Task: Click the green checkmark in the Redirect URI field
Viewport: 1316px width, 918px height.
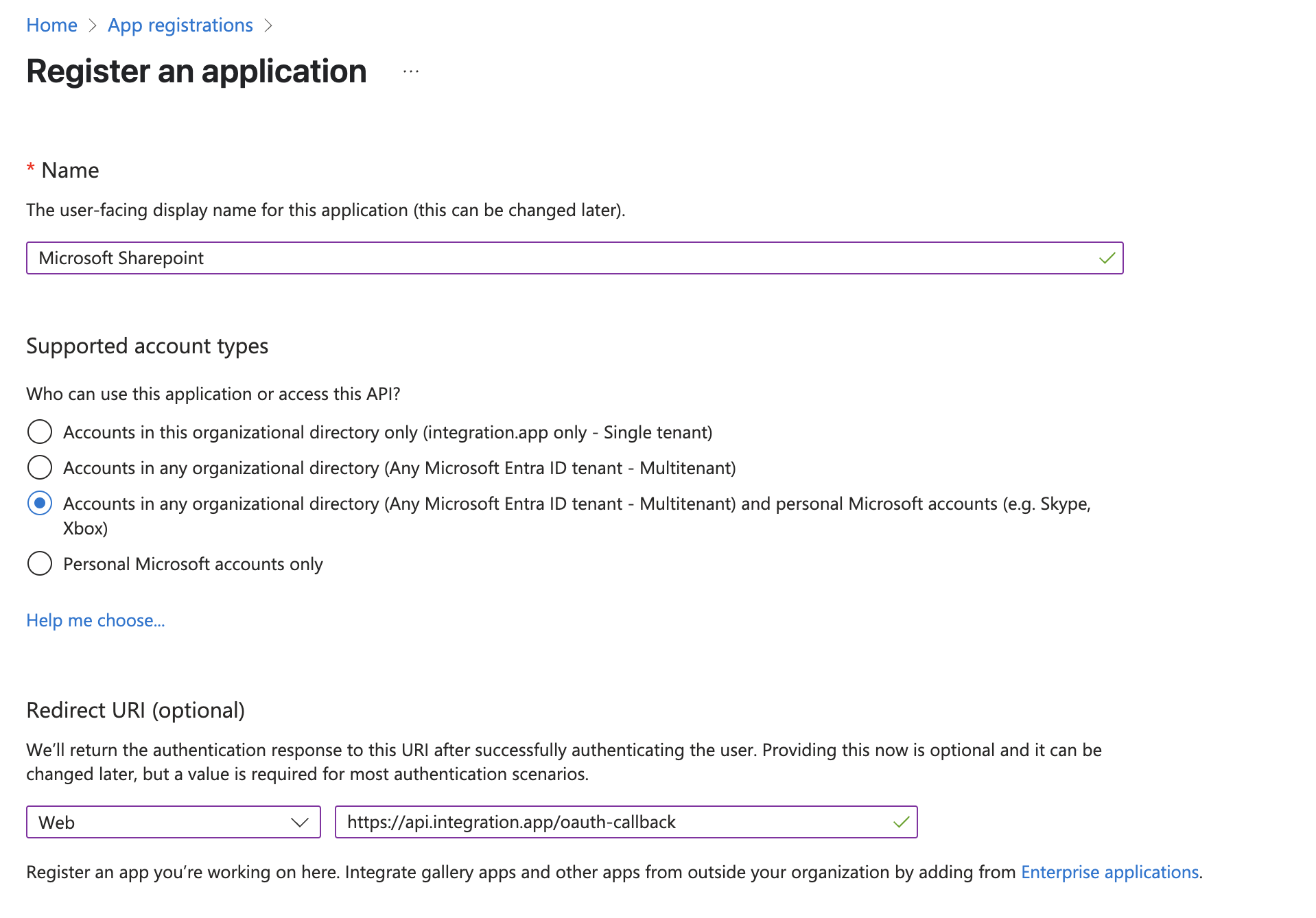Action: click(900, 822)
